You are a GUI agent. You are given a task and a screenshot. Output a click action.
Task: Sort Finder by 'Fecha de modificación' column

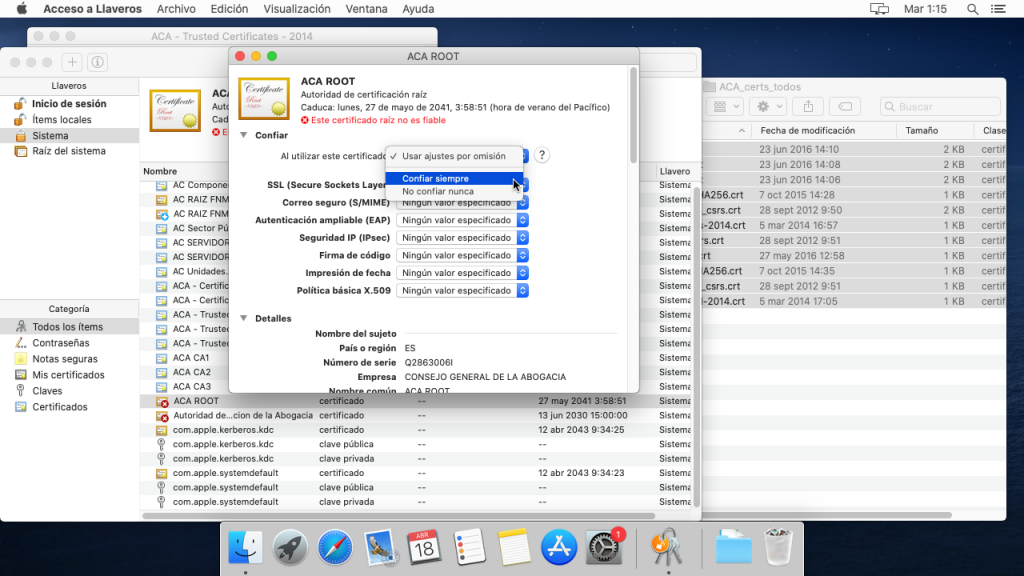807,131
